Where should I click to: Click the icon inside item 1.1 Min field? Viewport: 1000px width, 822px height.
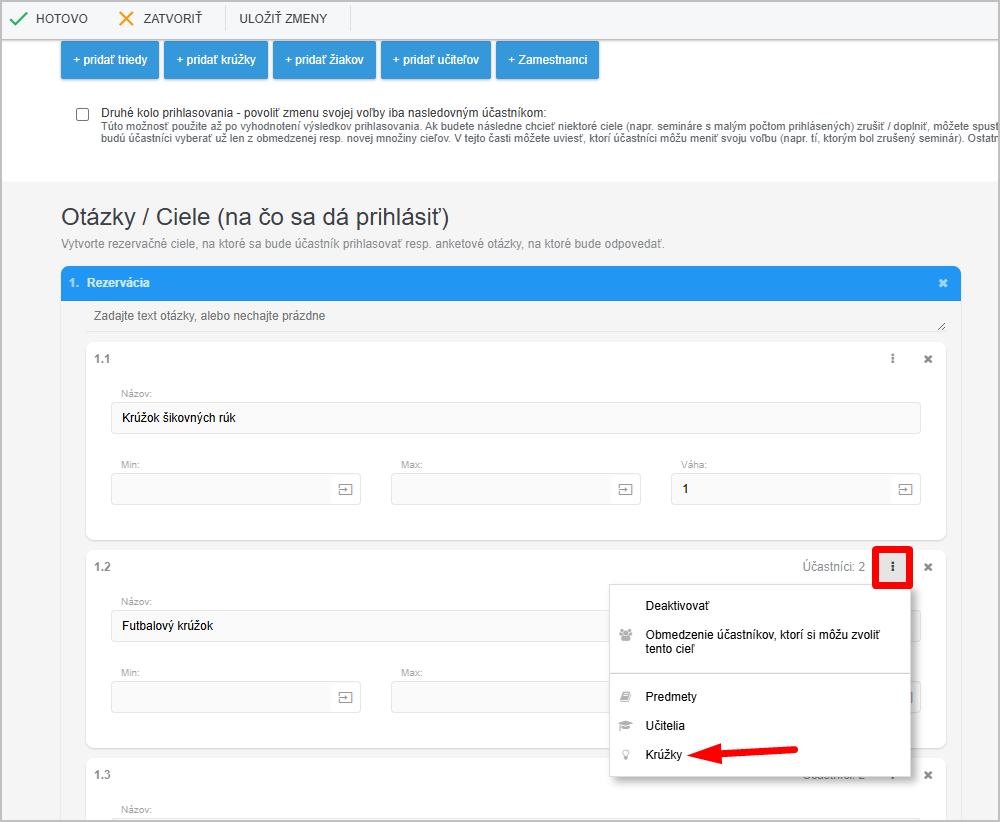pyautogui.click(x=345, y=490)
